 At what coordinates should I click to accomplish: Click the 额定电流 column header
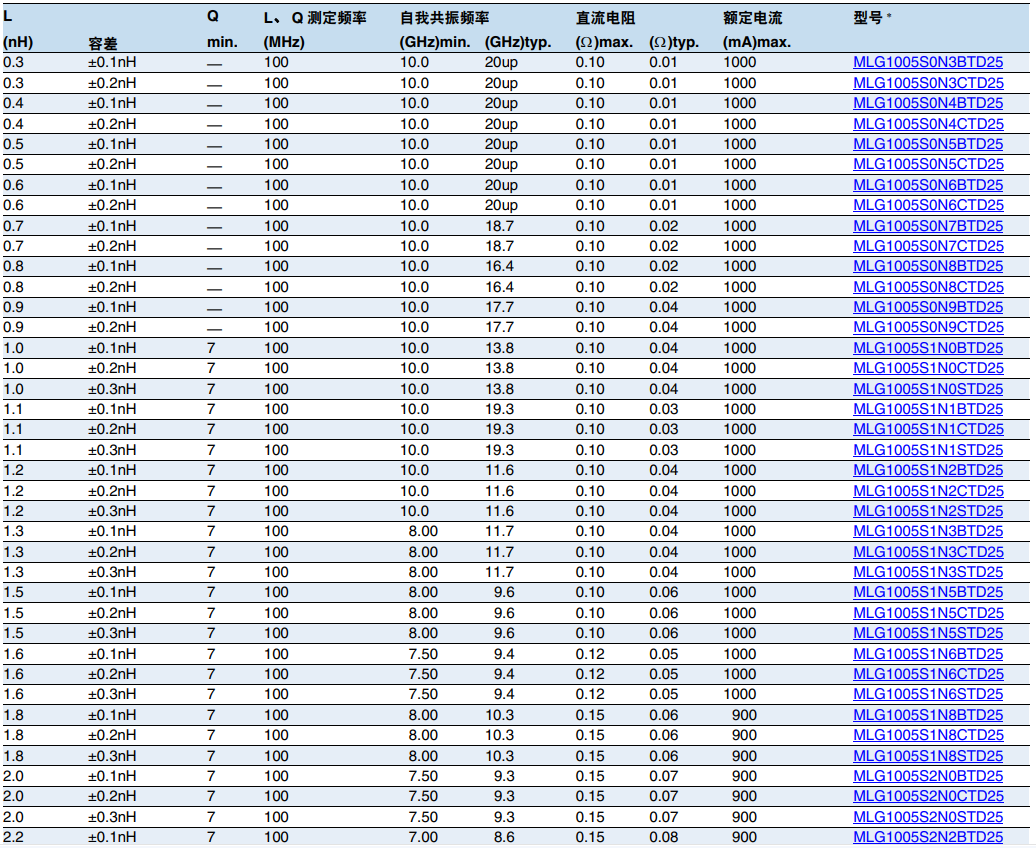point(752,18)
